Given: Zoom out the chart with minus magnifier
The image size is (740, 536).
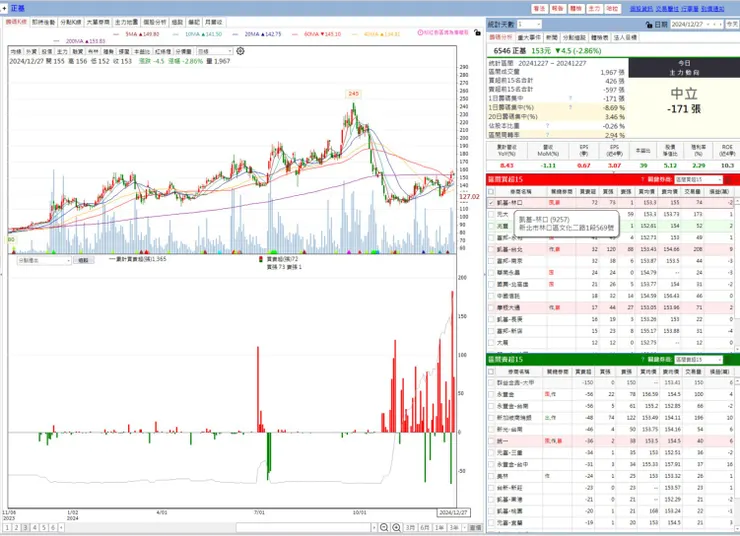Looking at the screenshot, I should click(x=384, y=528).
